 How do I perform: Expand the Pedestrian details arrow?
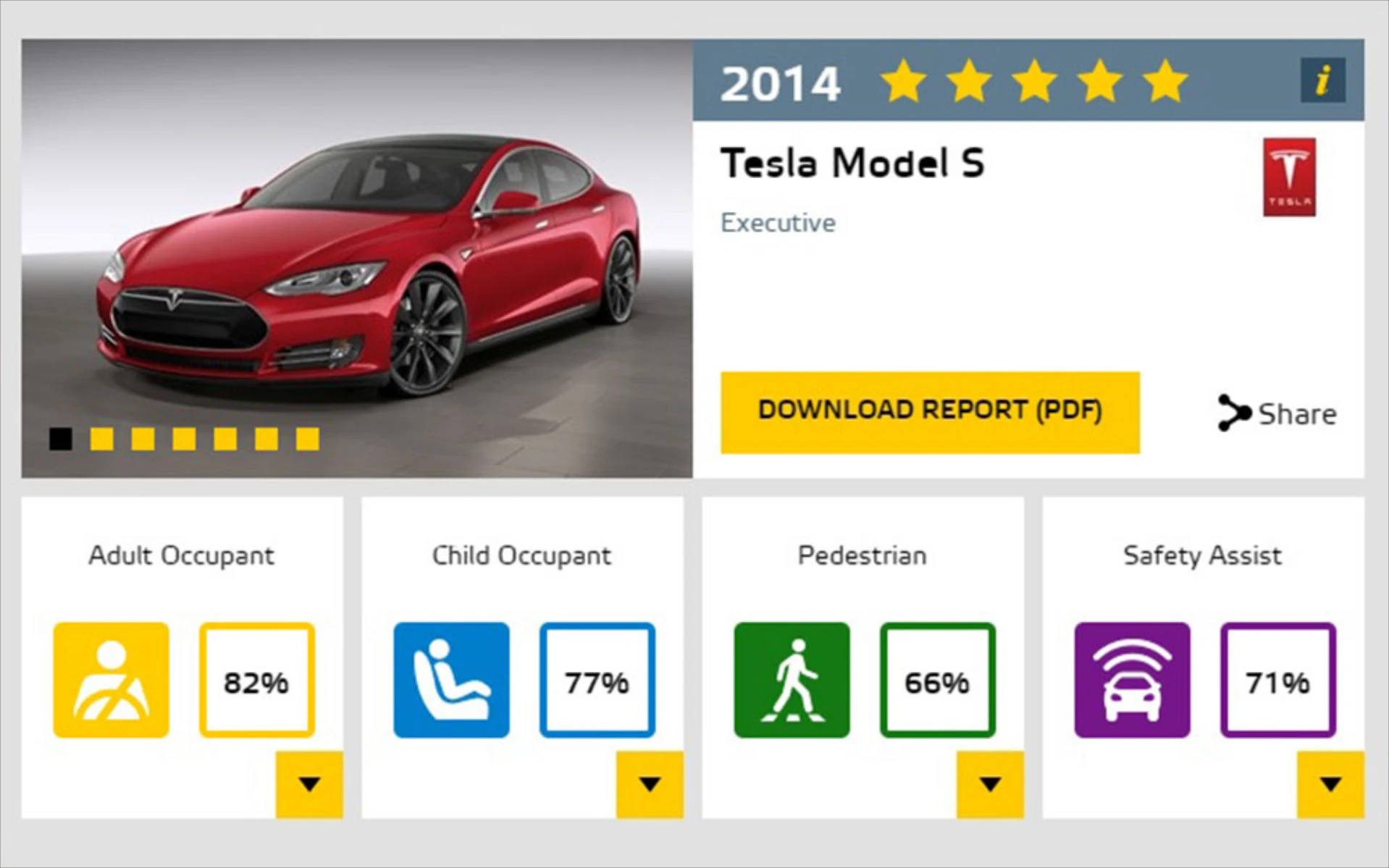coord(990,784)
